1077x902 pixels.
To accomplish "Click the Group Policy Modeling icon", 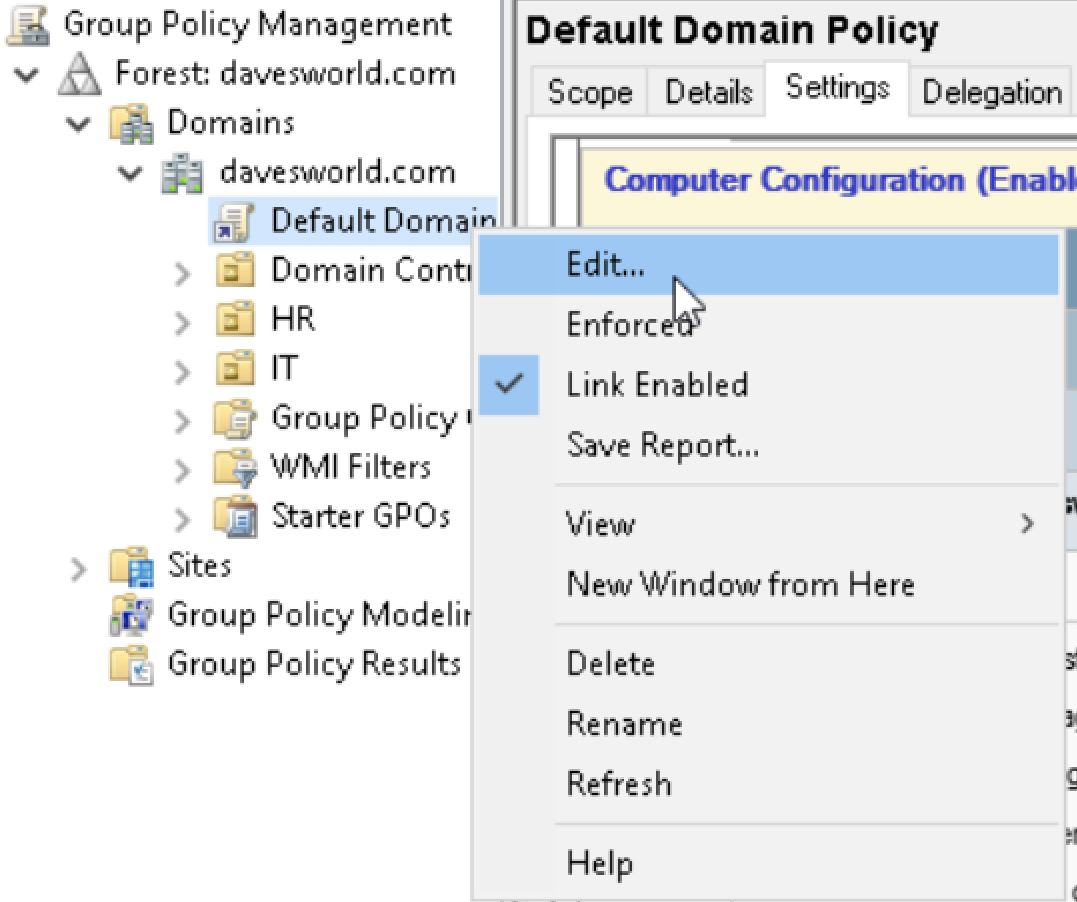I will click(x=132, y=615).
